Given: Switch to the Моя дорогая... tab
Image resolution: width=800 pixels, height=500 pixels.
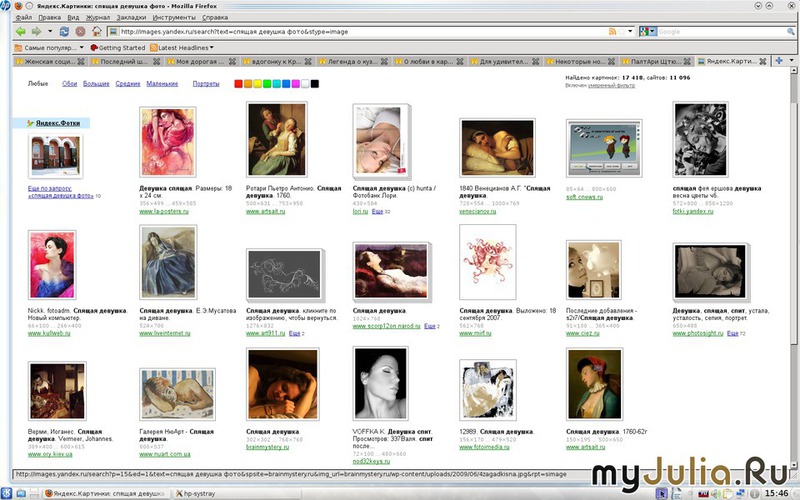Looking at the screenshot, I should point(201,61).
